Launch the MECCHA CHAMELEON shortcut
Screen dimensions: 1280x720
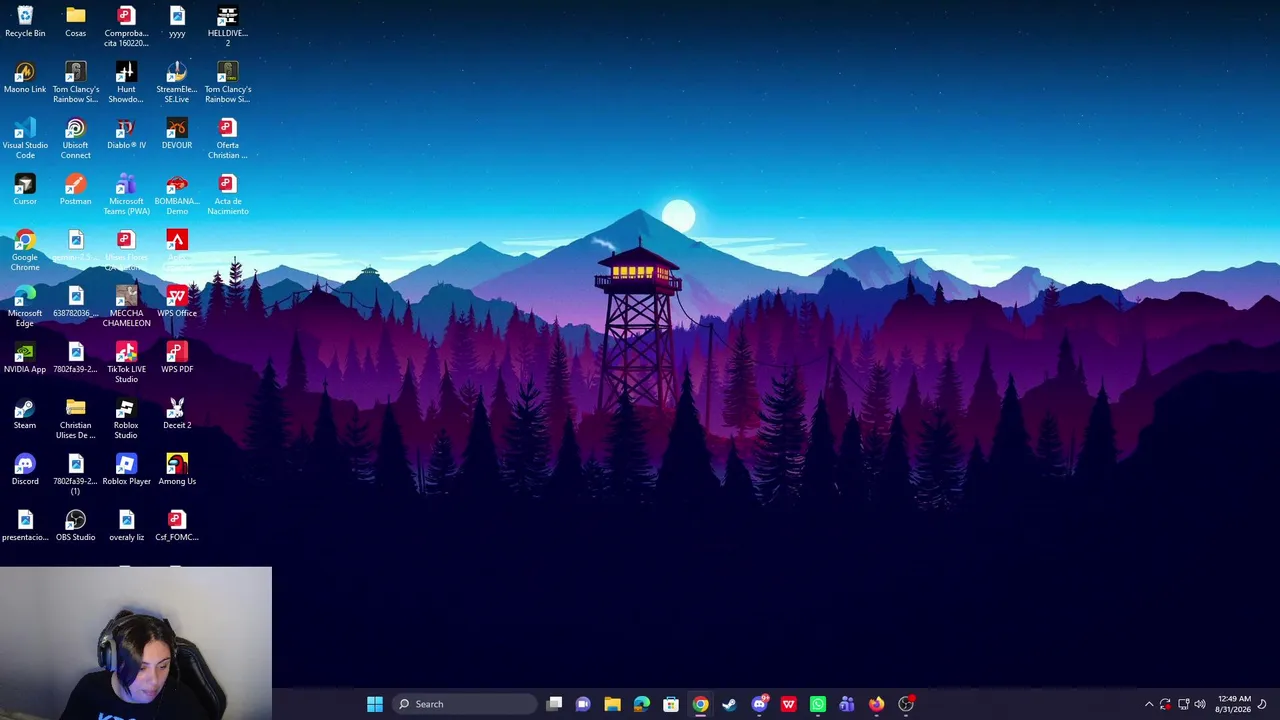point(126,307)
